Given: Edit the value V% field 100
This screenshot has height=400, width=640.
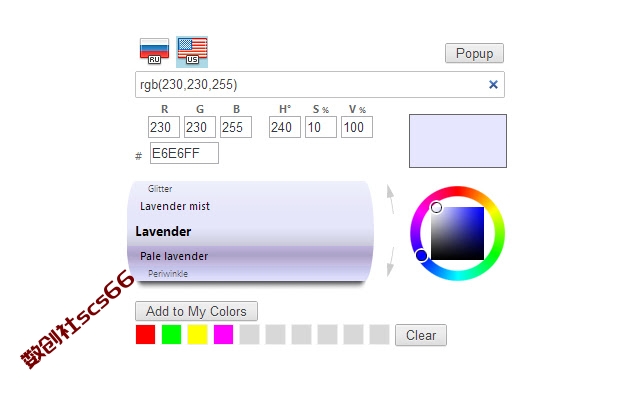Looking at the screenshot, I should (357, 127).
